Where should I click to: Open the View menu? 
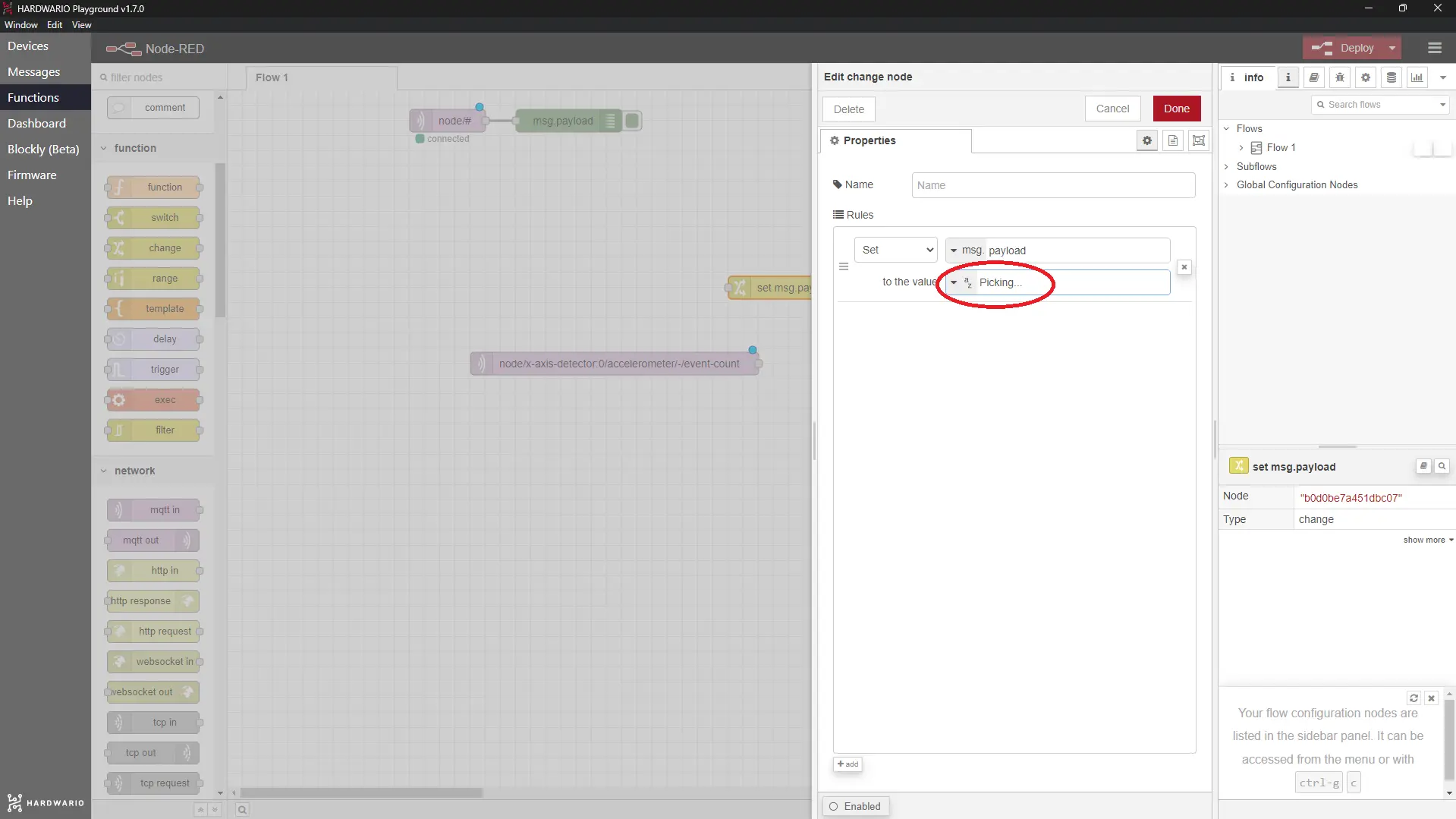click(81, 25)
